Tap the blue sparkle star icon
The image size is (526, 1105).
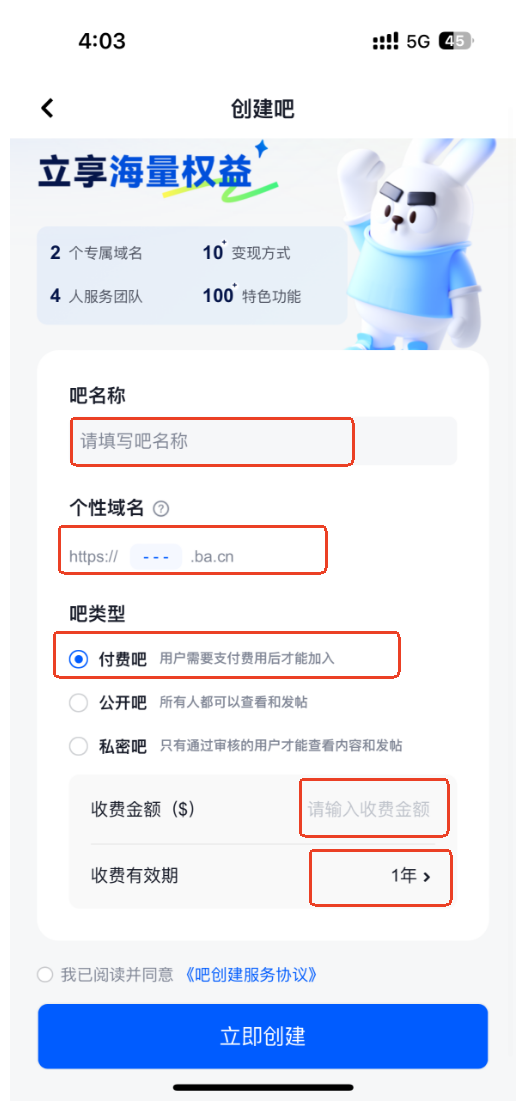[263, 149]
